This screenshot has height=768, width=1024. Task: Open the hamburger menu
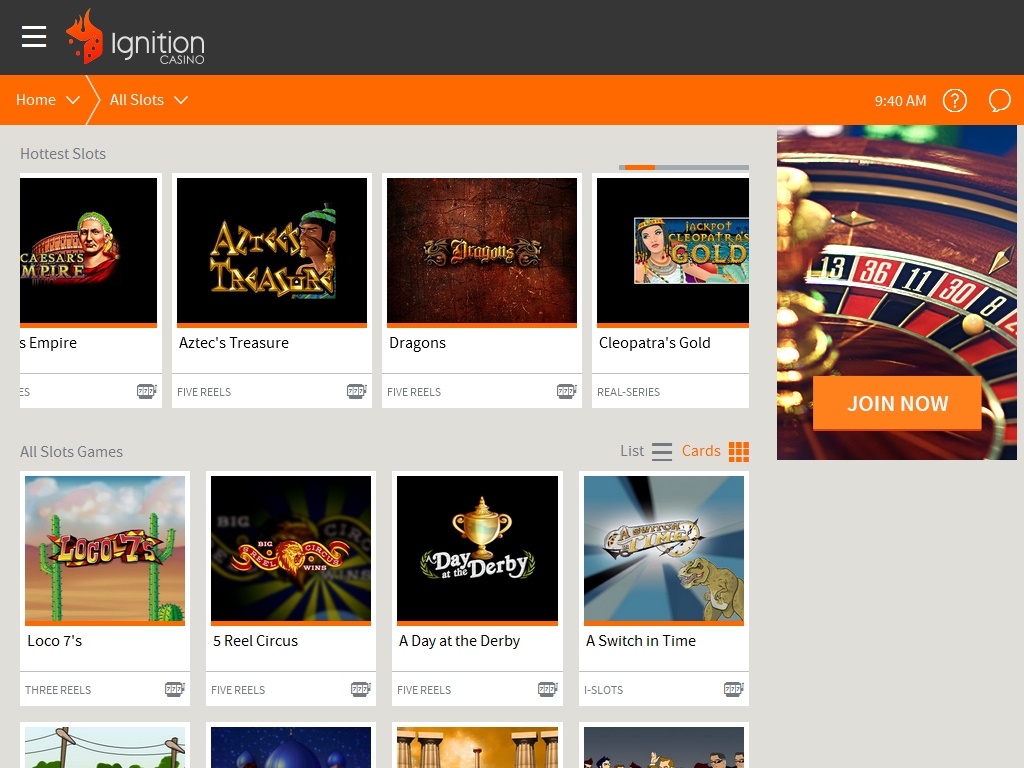coord(34,37)
